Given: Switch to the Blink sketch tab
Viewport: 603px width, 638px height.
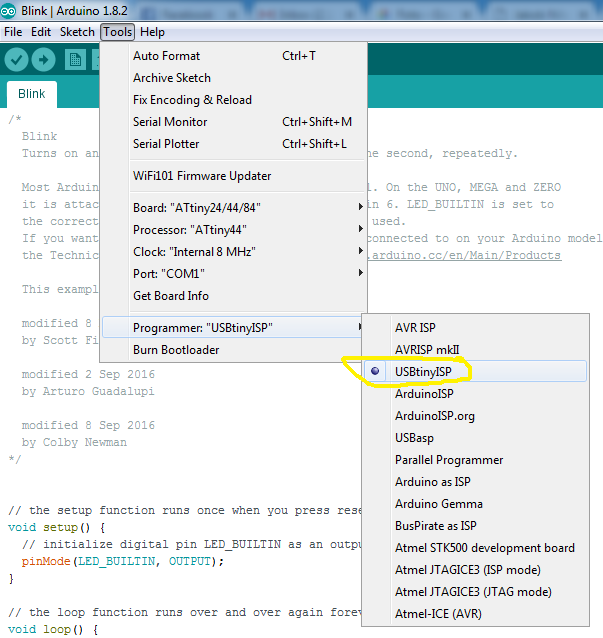Looking at the screenshot, I should point(32,94).
